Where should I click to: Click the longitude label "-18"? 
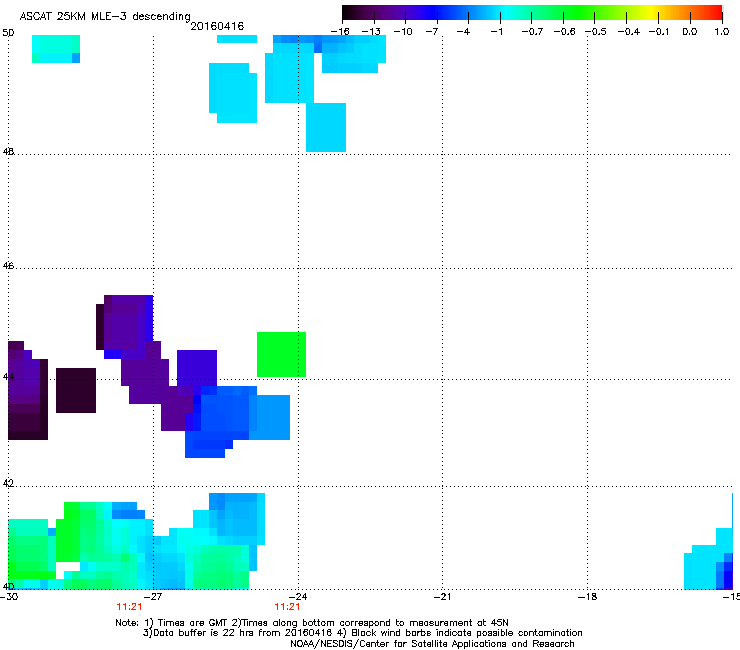pyautogui.click(x=587, y=597)
